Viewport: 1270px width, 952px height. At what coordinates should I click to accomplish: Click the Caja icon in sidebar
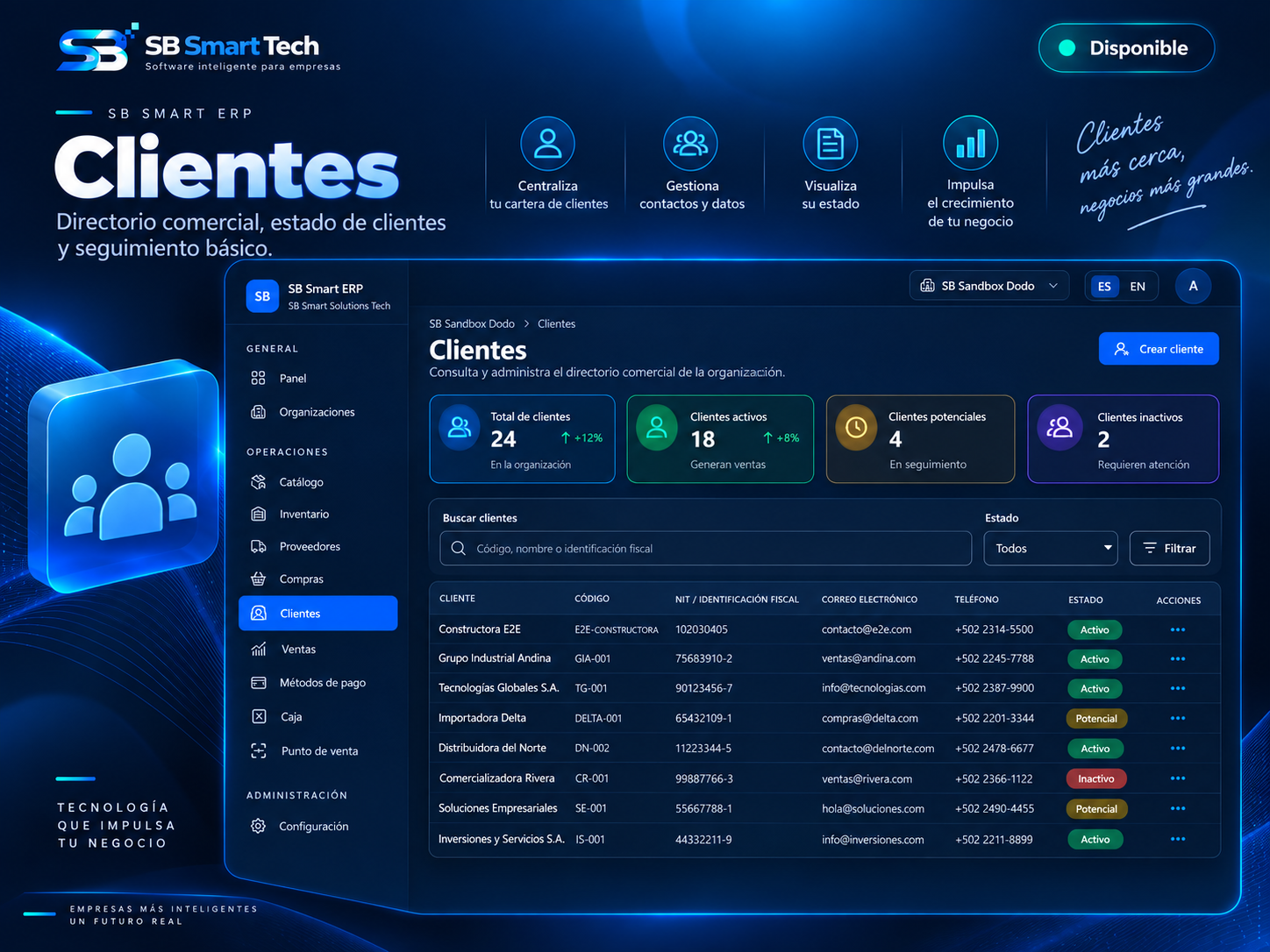pyautogui.click(x=259, y=716)
